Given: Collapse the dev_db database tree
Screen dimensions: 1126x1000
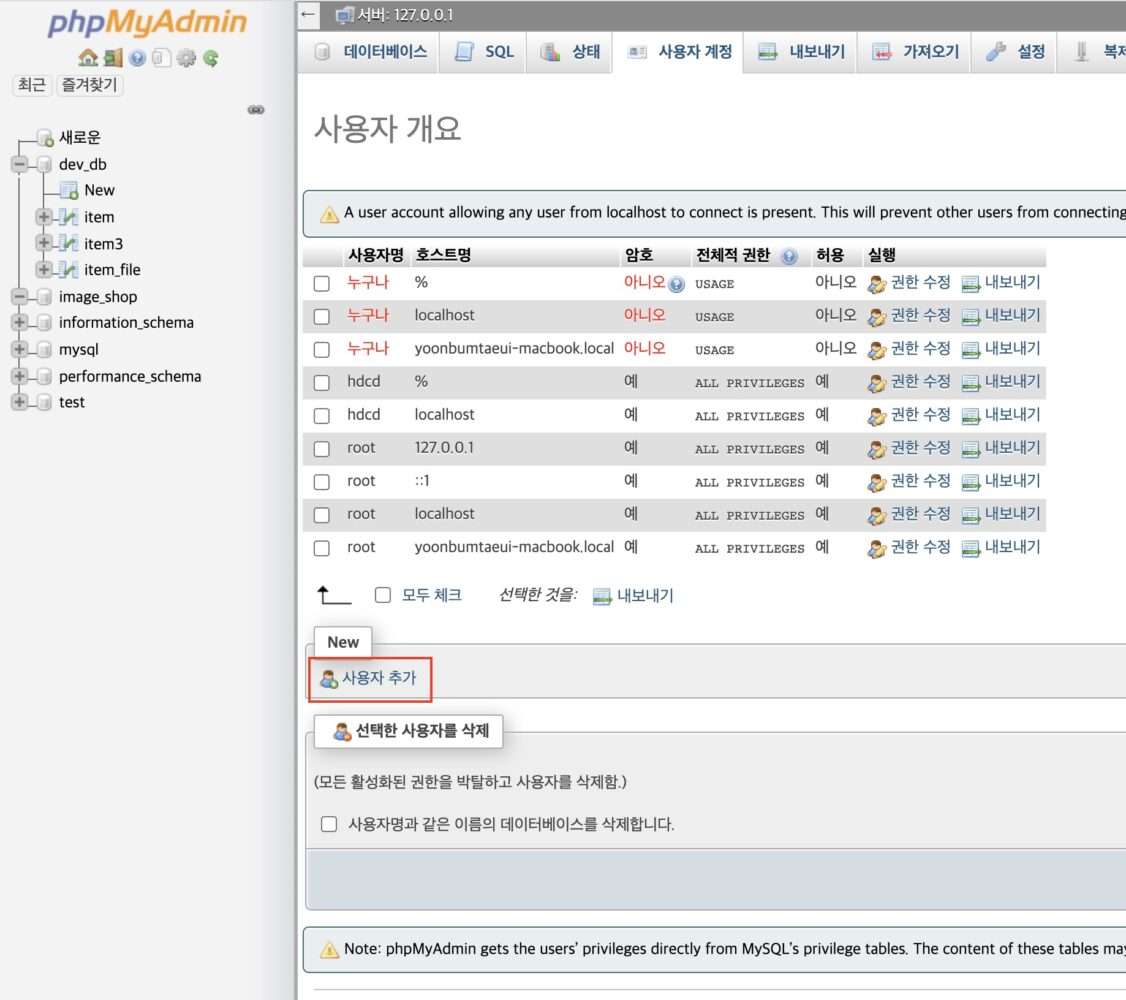Looking at the screenshot, I should [20, 164].
